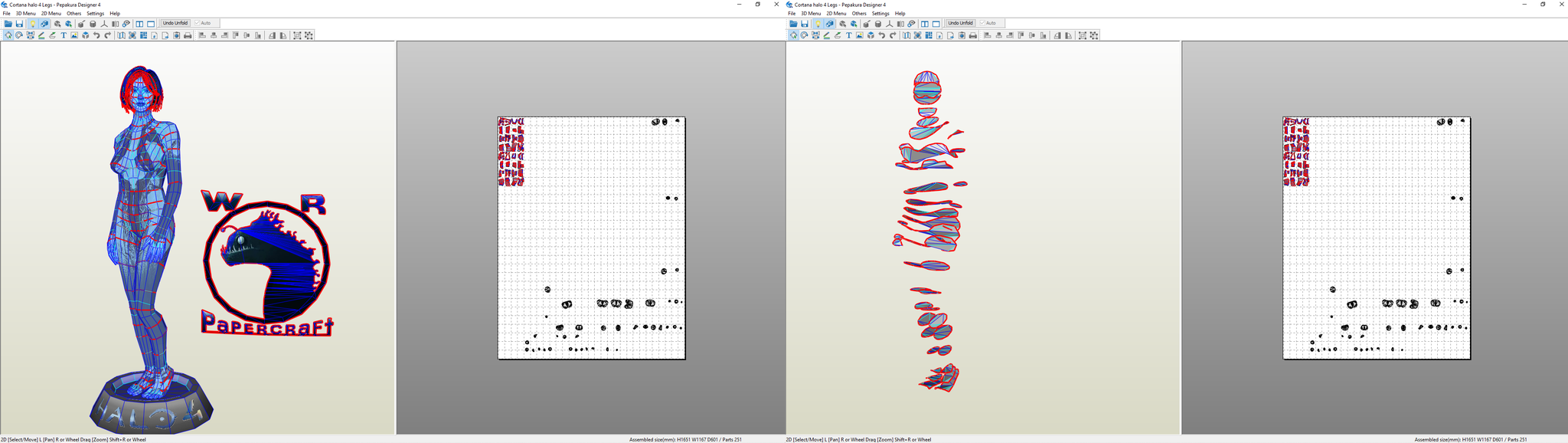Screen dimensions: 1568x443
Task: Click Undo Unfold button in right window
Action: pyautogui.click(x=961, y=23)
